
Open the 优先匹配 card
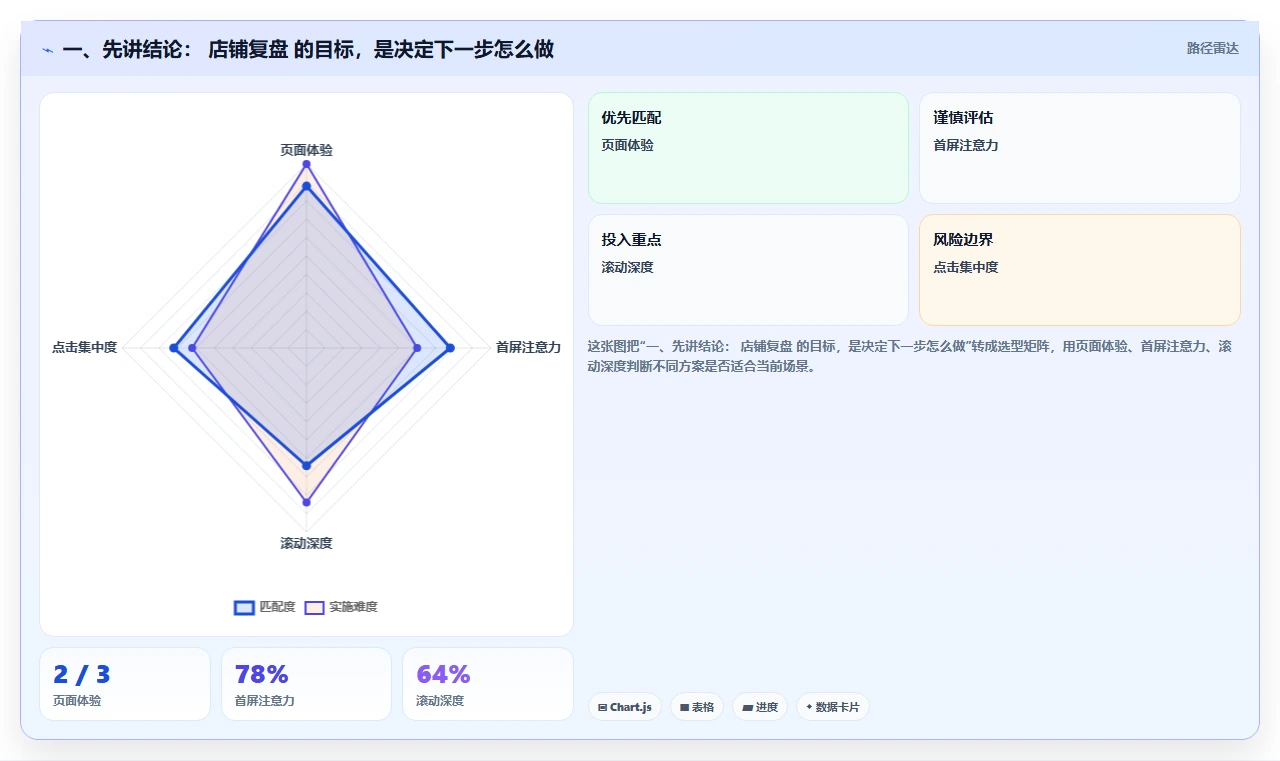click(x=748, y=148)
